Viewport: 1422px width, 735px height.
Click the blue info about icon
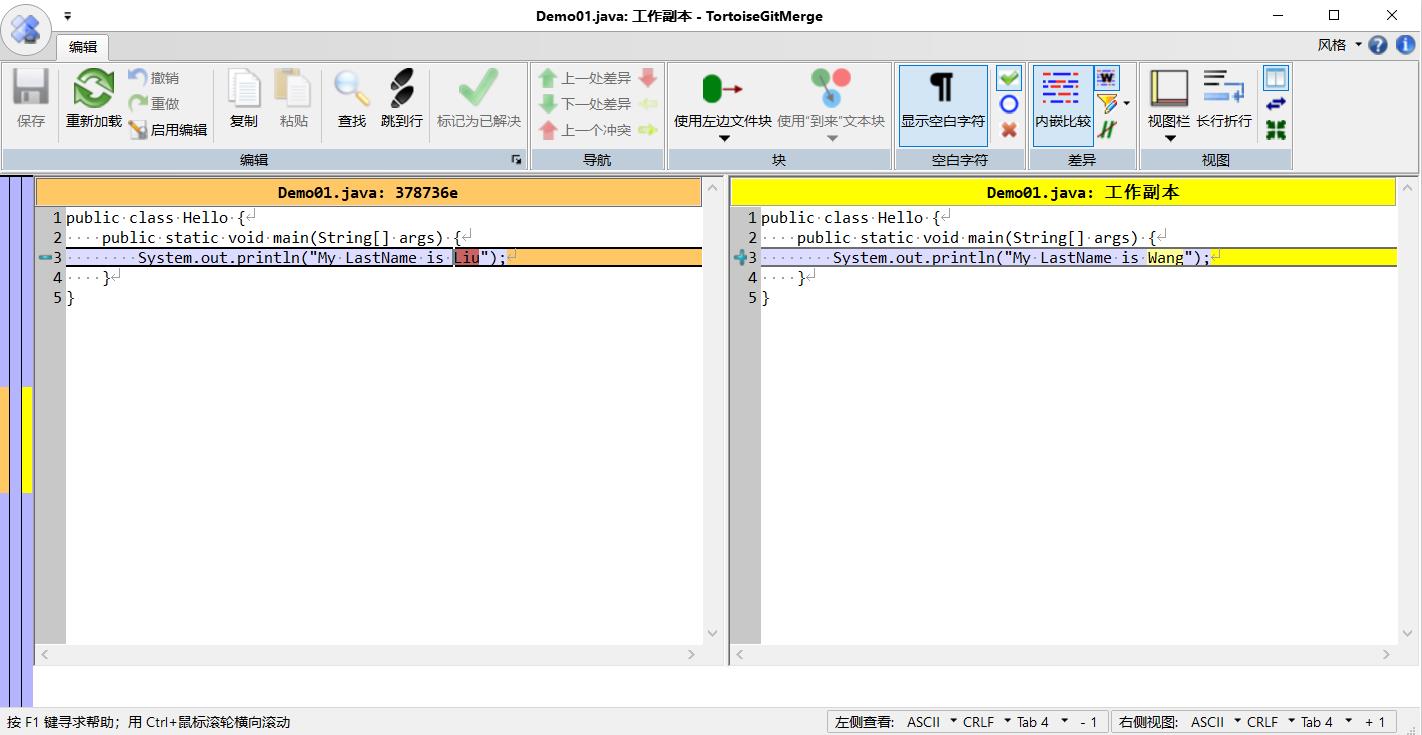click(1405, 45)
